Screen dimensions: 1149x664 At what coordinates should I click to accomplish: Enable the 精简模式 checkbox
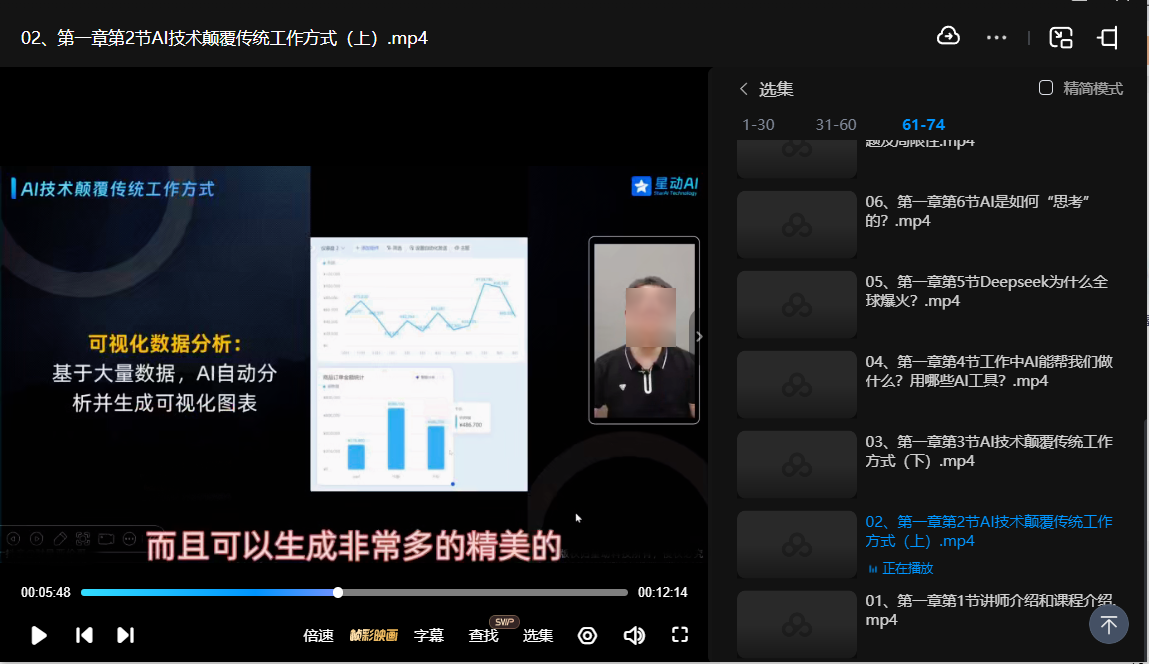coord(1046,88)
